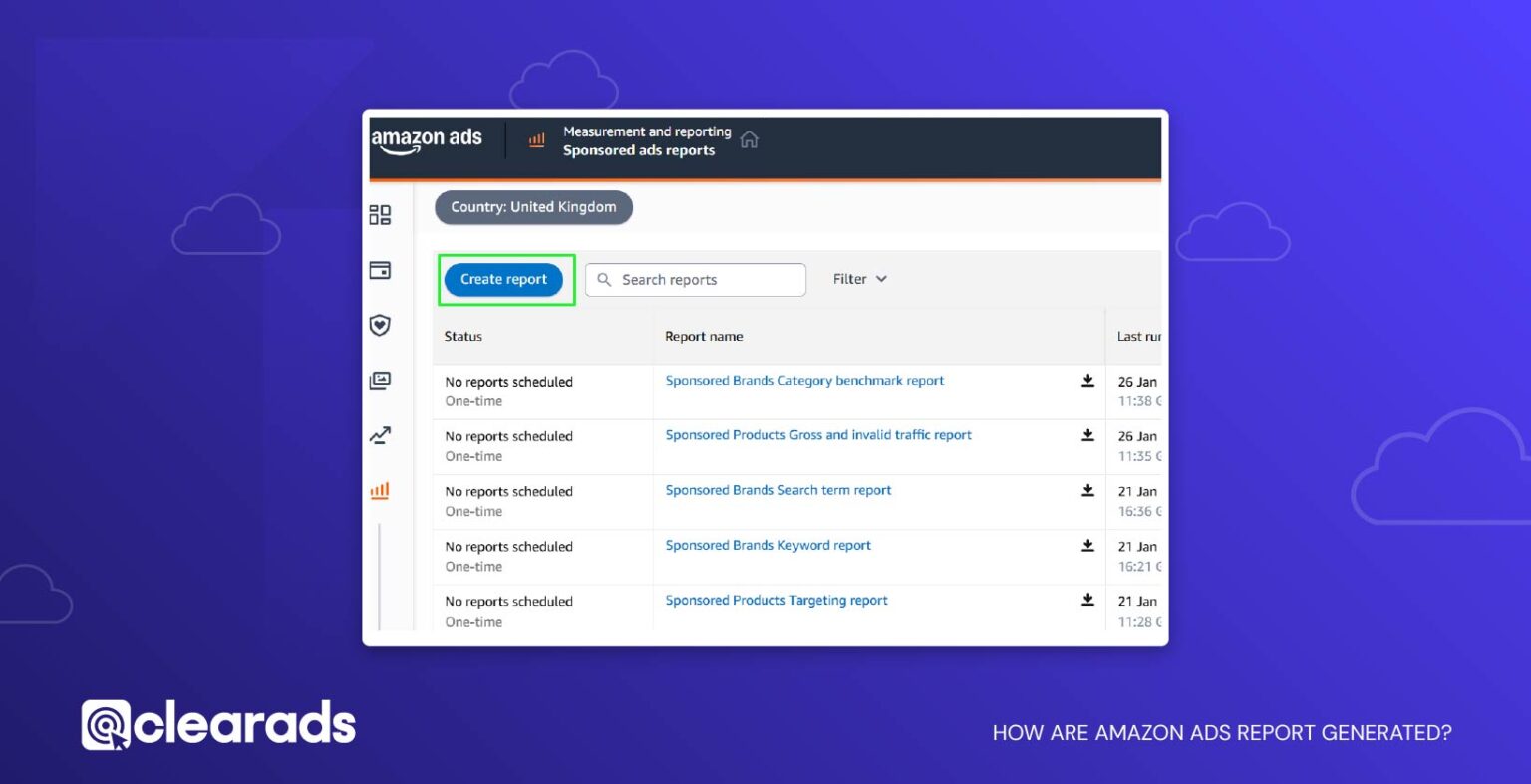Open Sponsored Brands Search term report link
The height and width of the screenshot is (784, 1531).
click(x=778, y=490)
